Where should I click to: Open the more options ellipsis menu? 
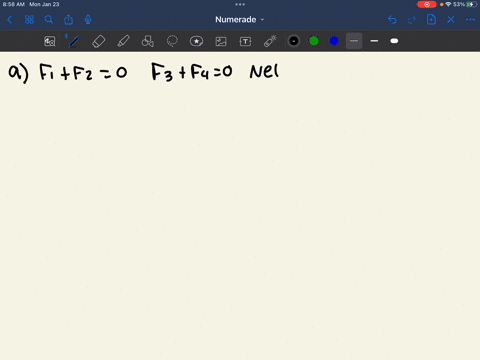(x=470, y=20)
